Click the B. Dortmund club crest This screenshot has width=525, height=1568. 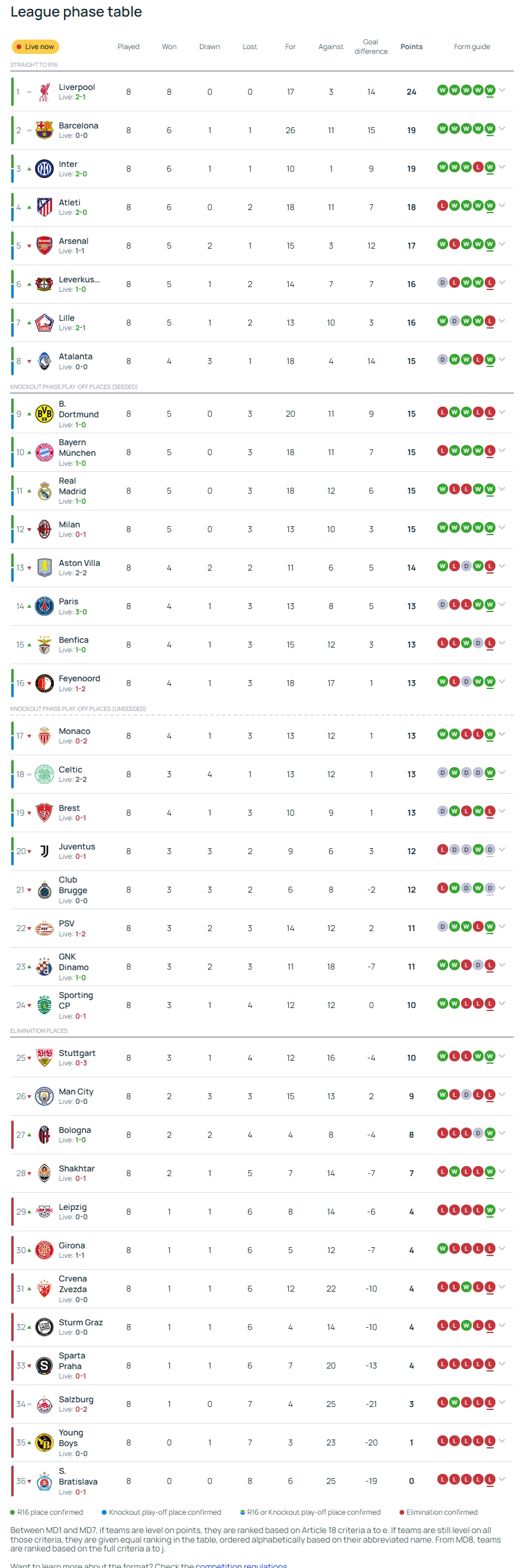tap(44, 414)
